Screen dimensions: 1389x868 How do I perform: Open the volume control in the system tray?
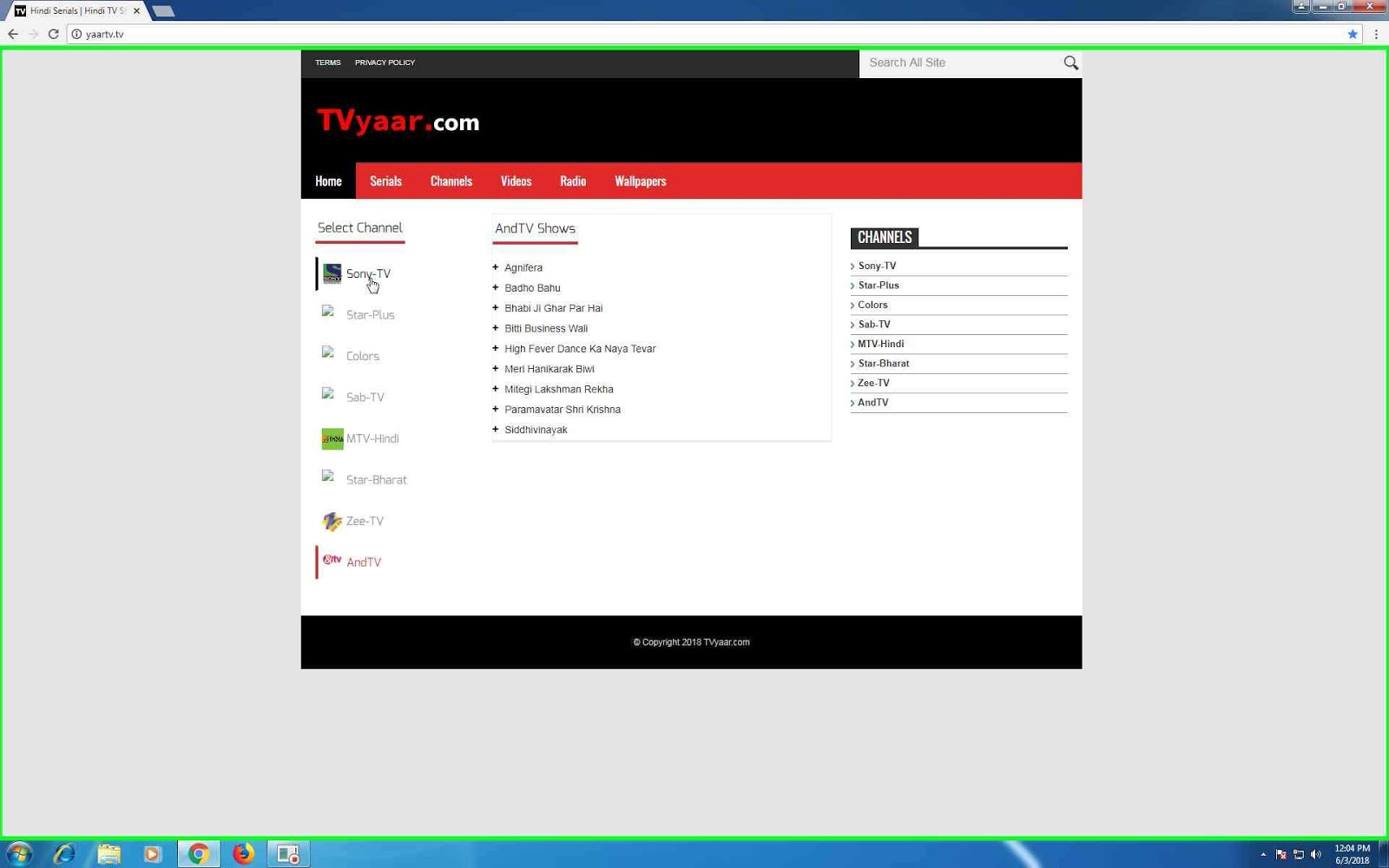(x=1316, y=855)
